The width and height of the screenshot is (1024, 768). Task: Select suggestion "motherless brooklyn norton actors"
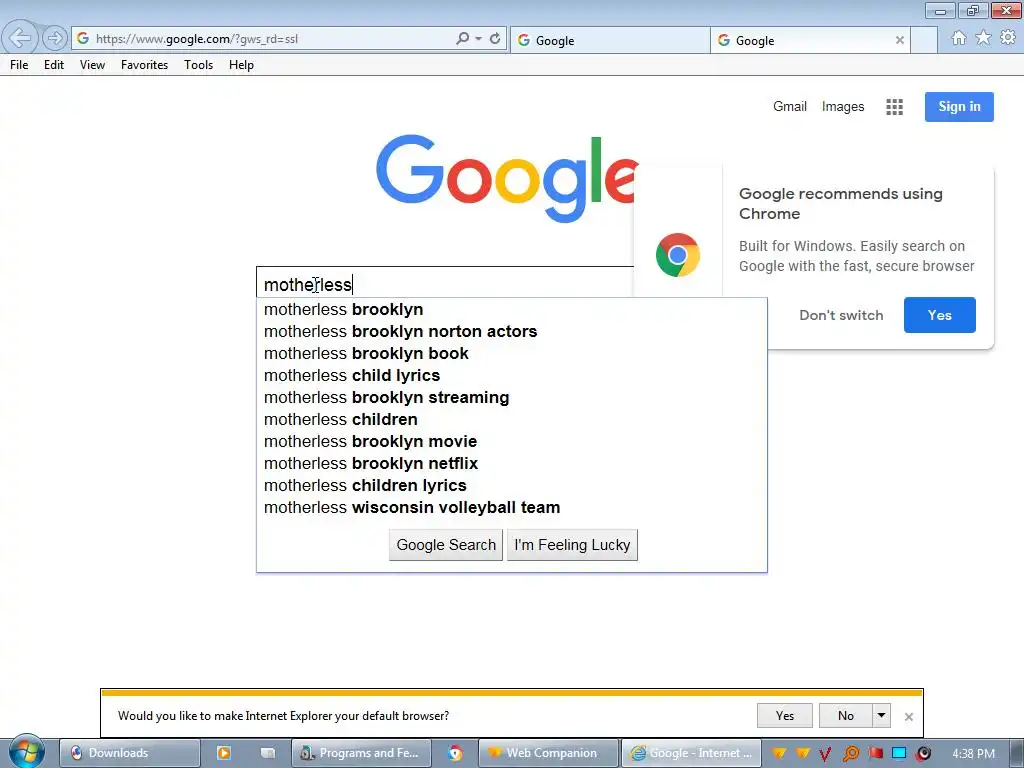click(511, 331)
